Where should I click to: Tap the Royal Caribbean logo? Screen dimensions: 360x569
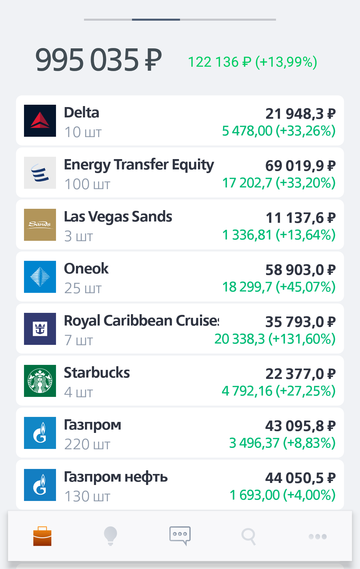click(x=40, y=329)
